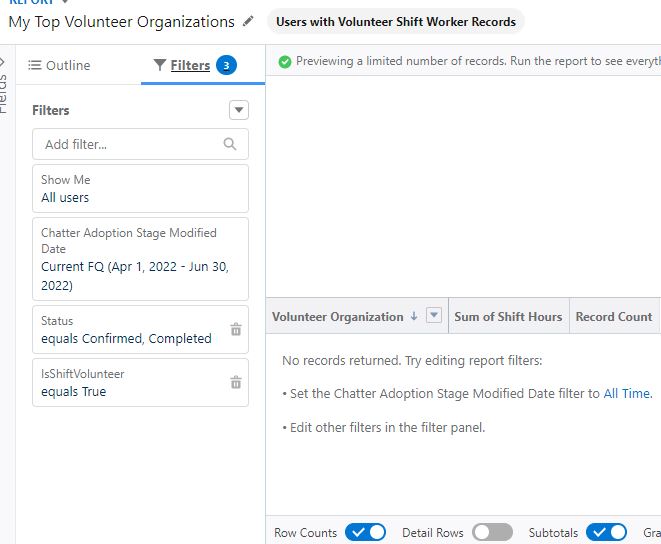Enable the Detail Rows switch

point(492,532)
